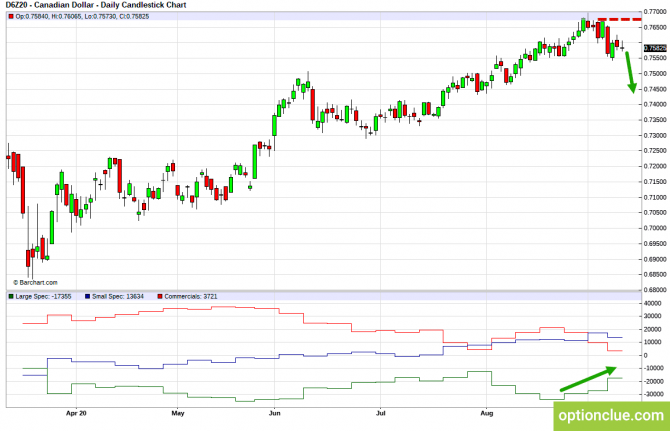Screen dimensions: 670x431
Task: Click the 0.72000 price axis label
Action: point(655,166)
